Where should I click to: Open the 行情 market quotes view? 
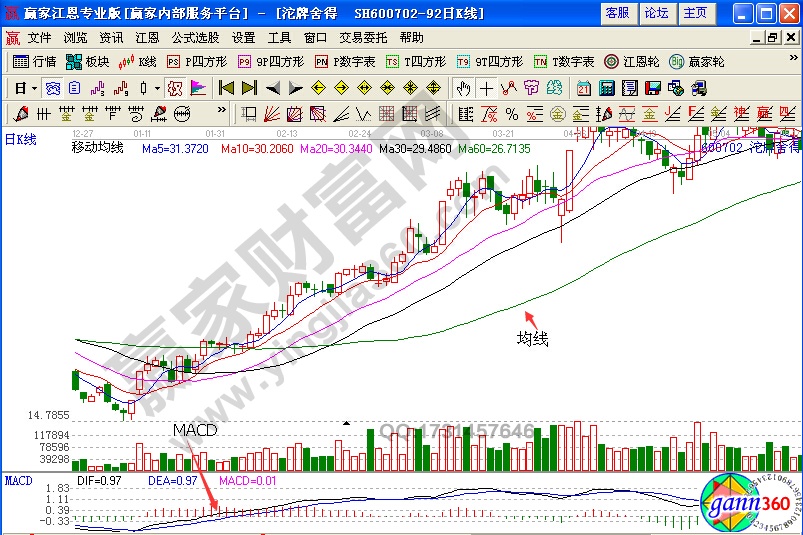(35, 61)
